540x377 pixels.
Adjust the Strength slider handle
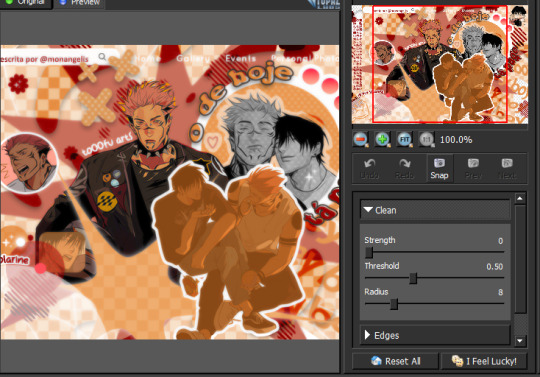369,253
